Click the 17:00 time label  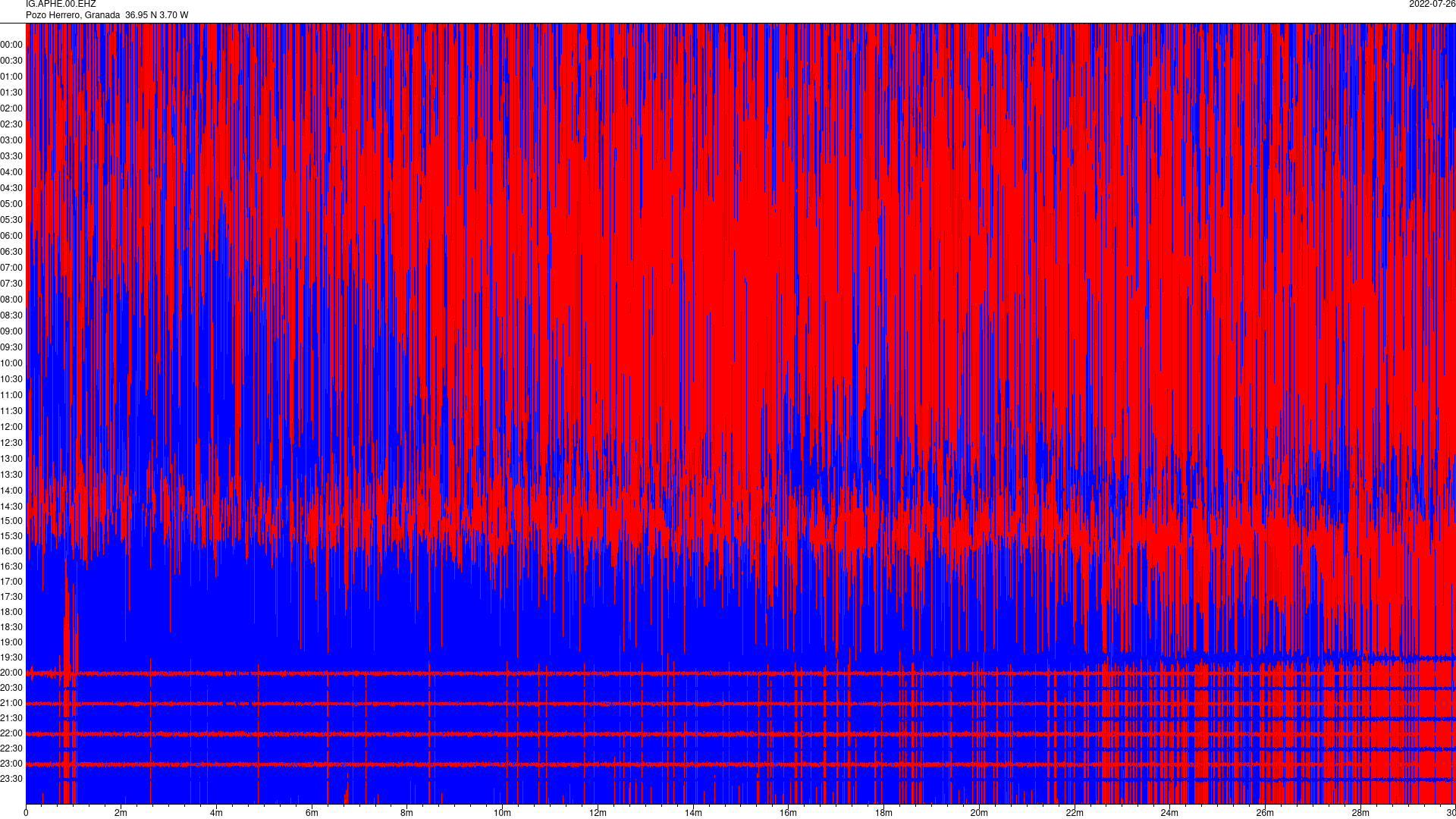[11, 582]
